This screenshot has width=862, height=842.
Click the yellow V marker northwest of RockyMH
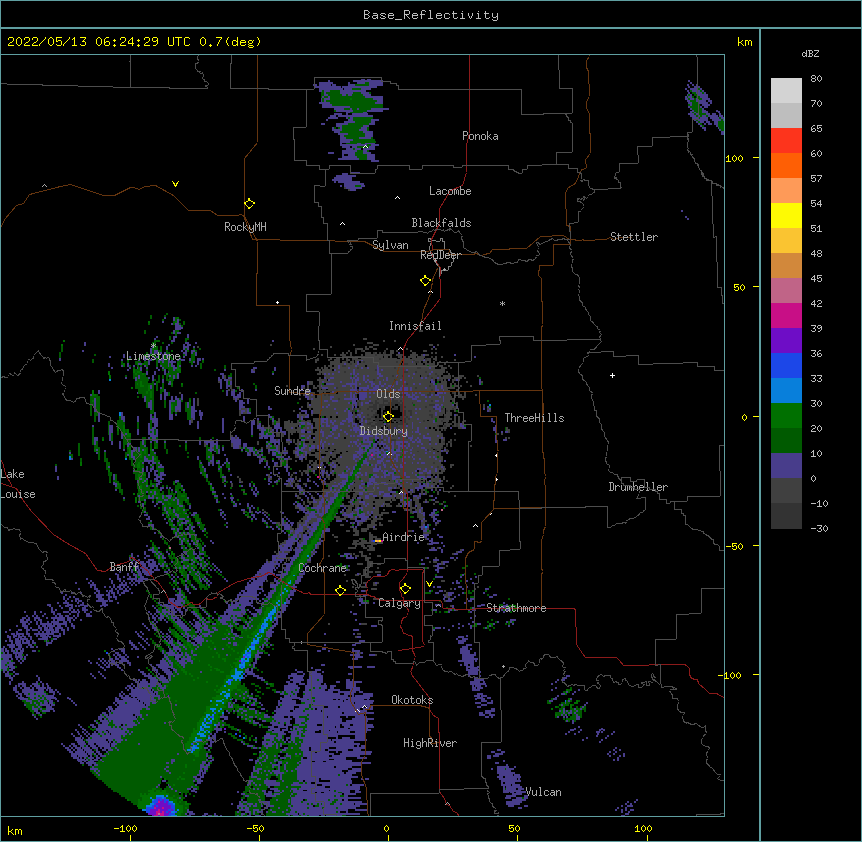(175, 184)
